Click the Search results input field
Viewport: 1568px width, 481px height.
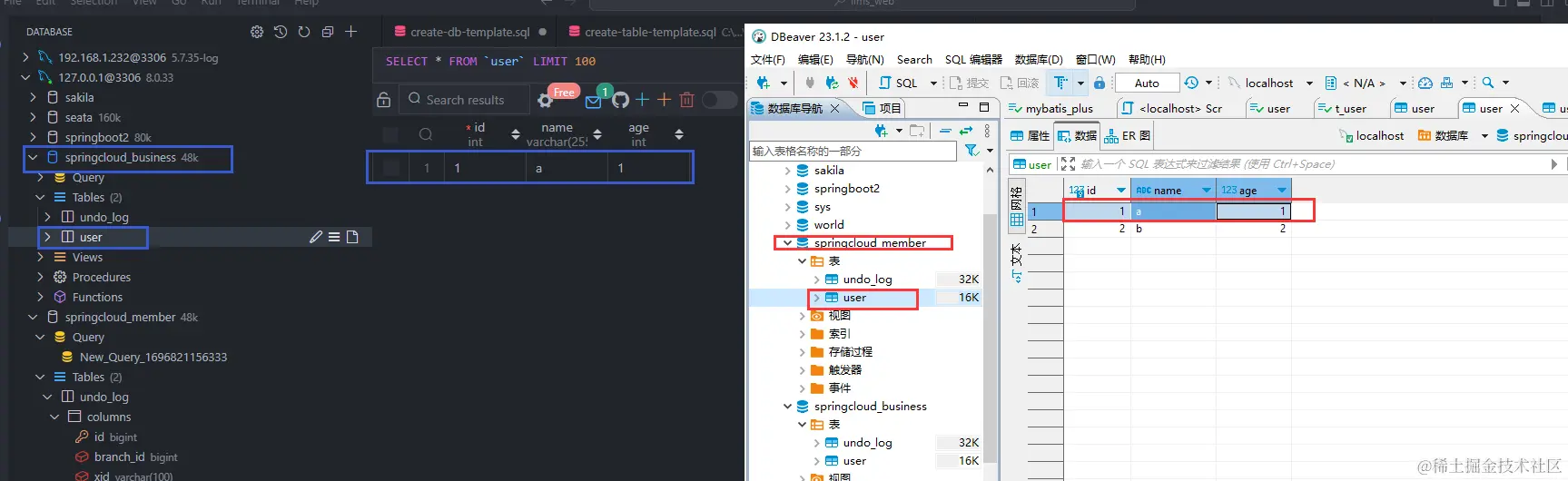pyautogui.click(x=464, y=100)
